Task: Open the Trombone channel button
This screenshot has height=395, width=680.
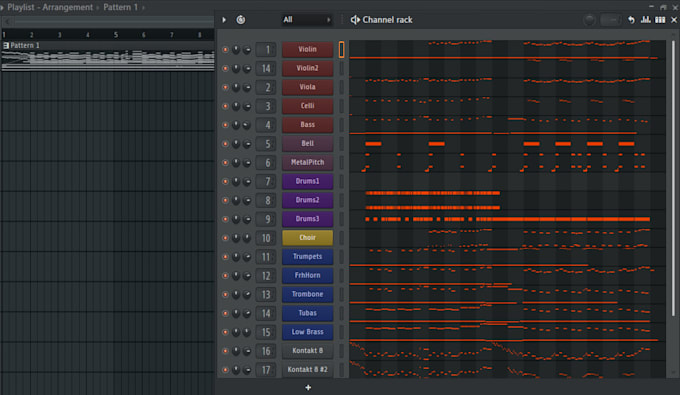Action: tap(307, 294)
